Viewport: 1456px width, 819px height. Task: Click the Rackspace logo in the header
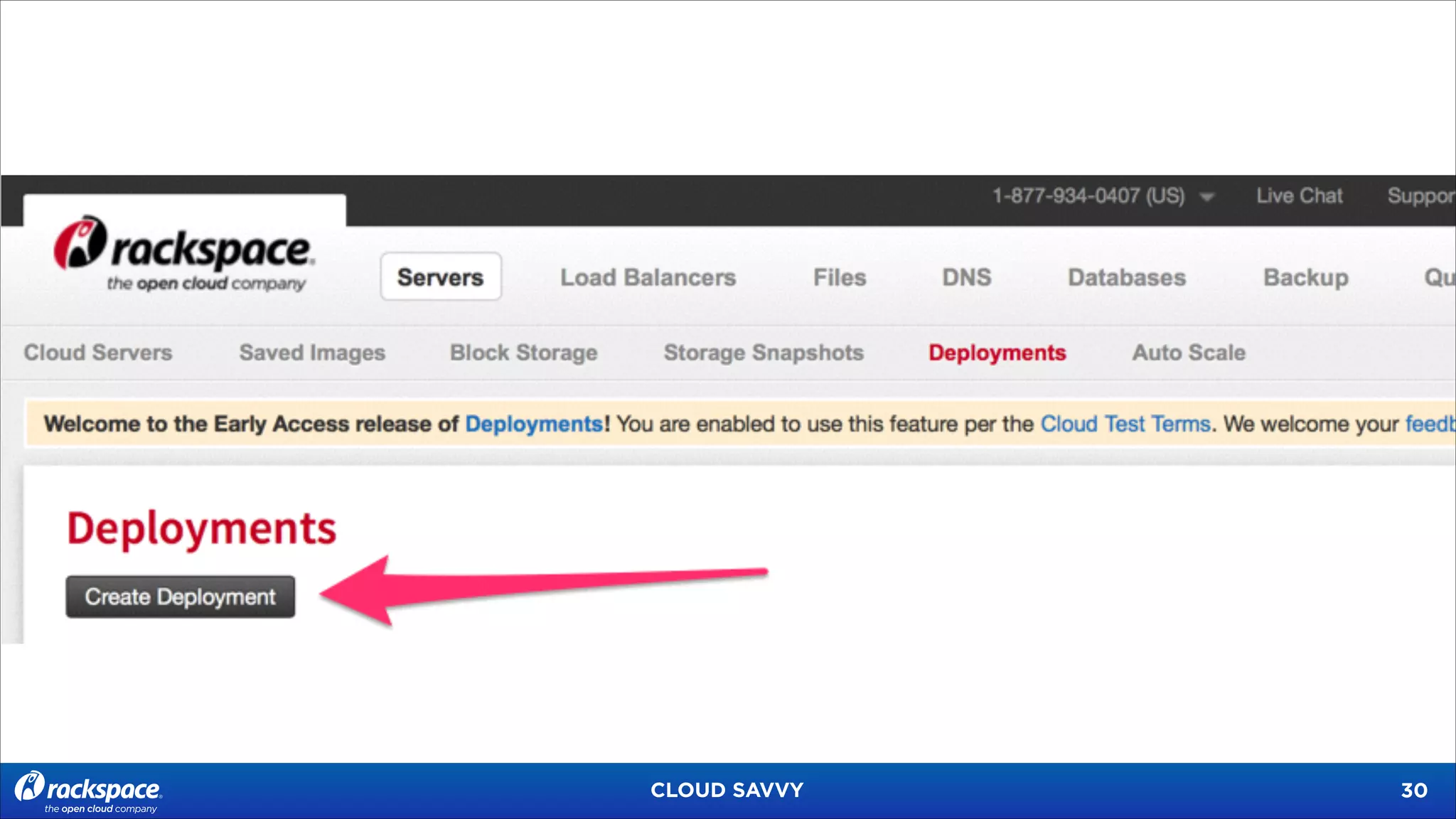[183, 254]
